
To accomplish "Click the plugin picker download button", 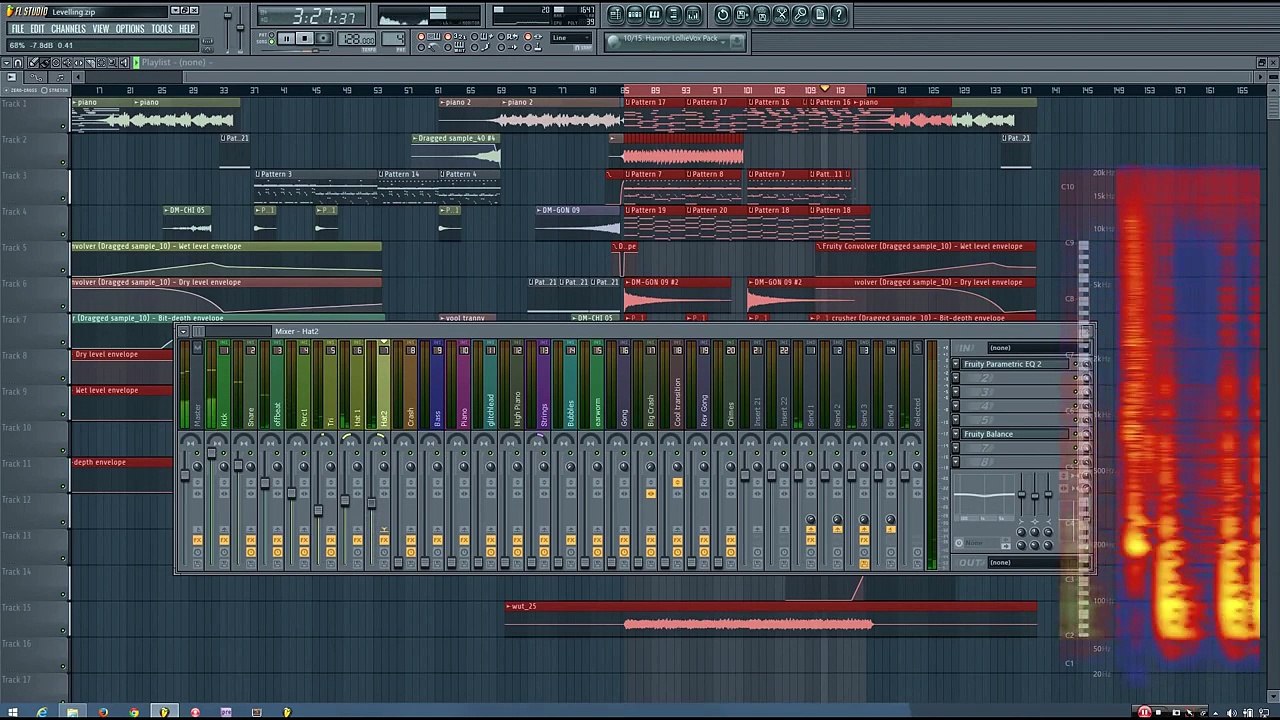I will click(x=737, y=41).
